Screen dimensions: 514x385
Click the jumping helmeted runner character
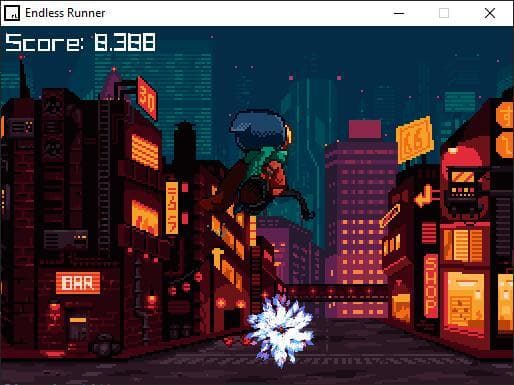(x=260, y=166)
